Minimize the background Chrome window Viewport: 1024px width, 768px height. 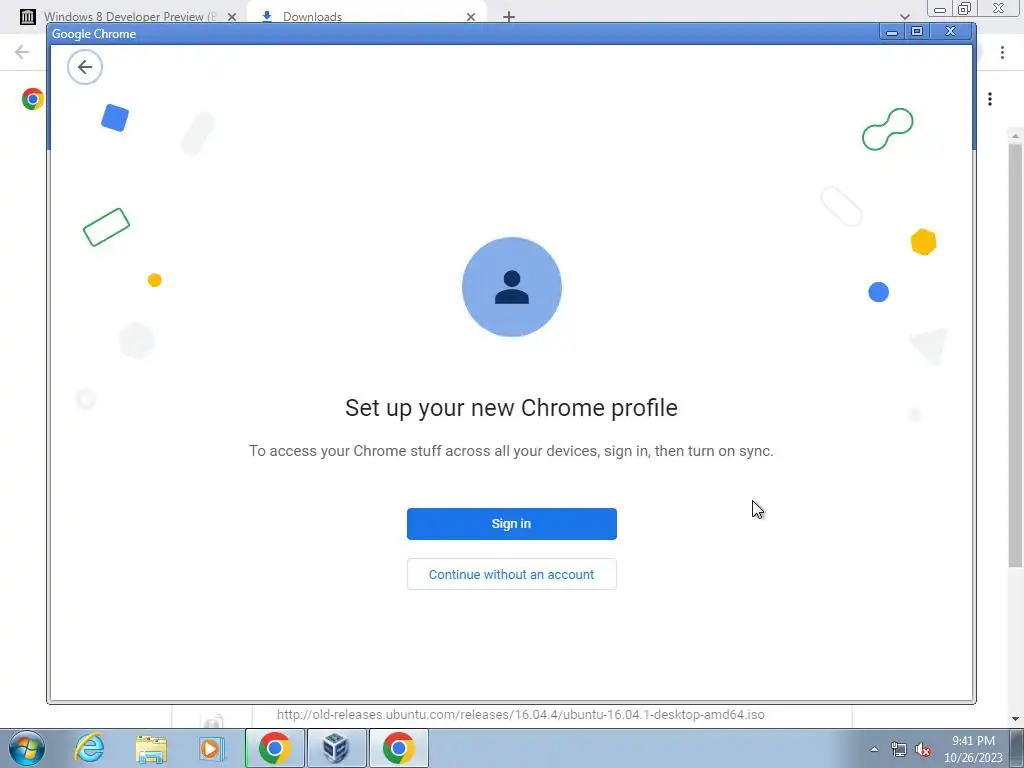[x=940, y=8]
